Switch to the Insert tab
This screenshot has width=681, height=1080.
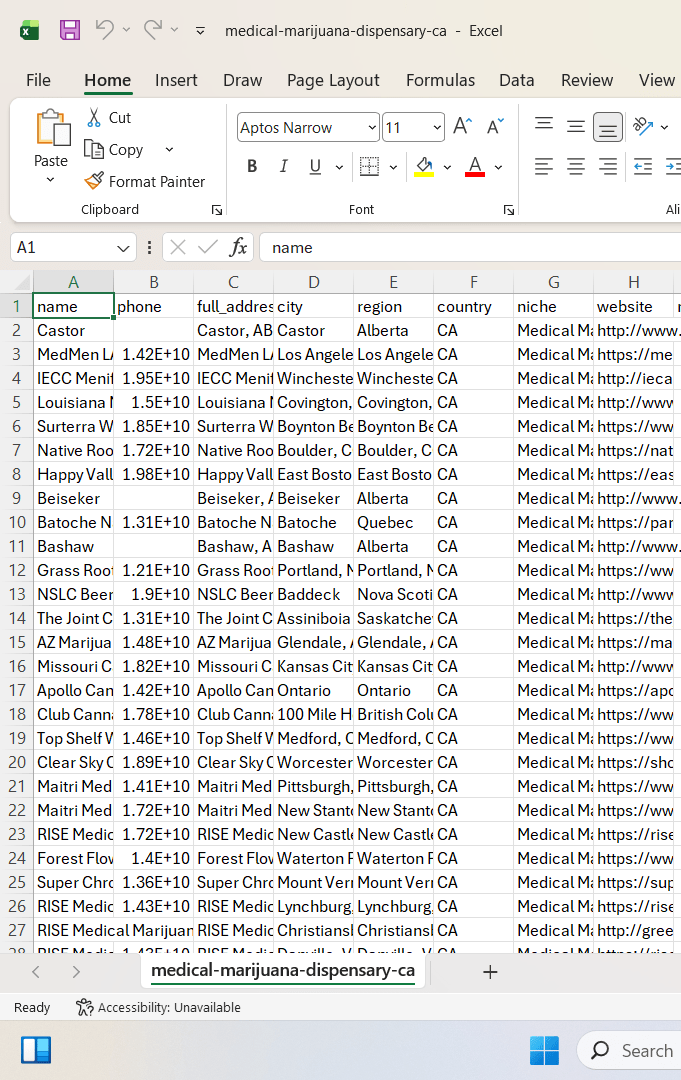176,80
